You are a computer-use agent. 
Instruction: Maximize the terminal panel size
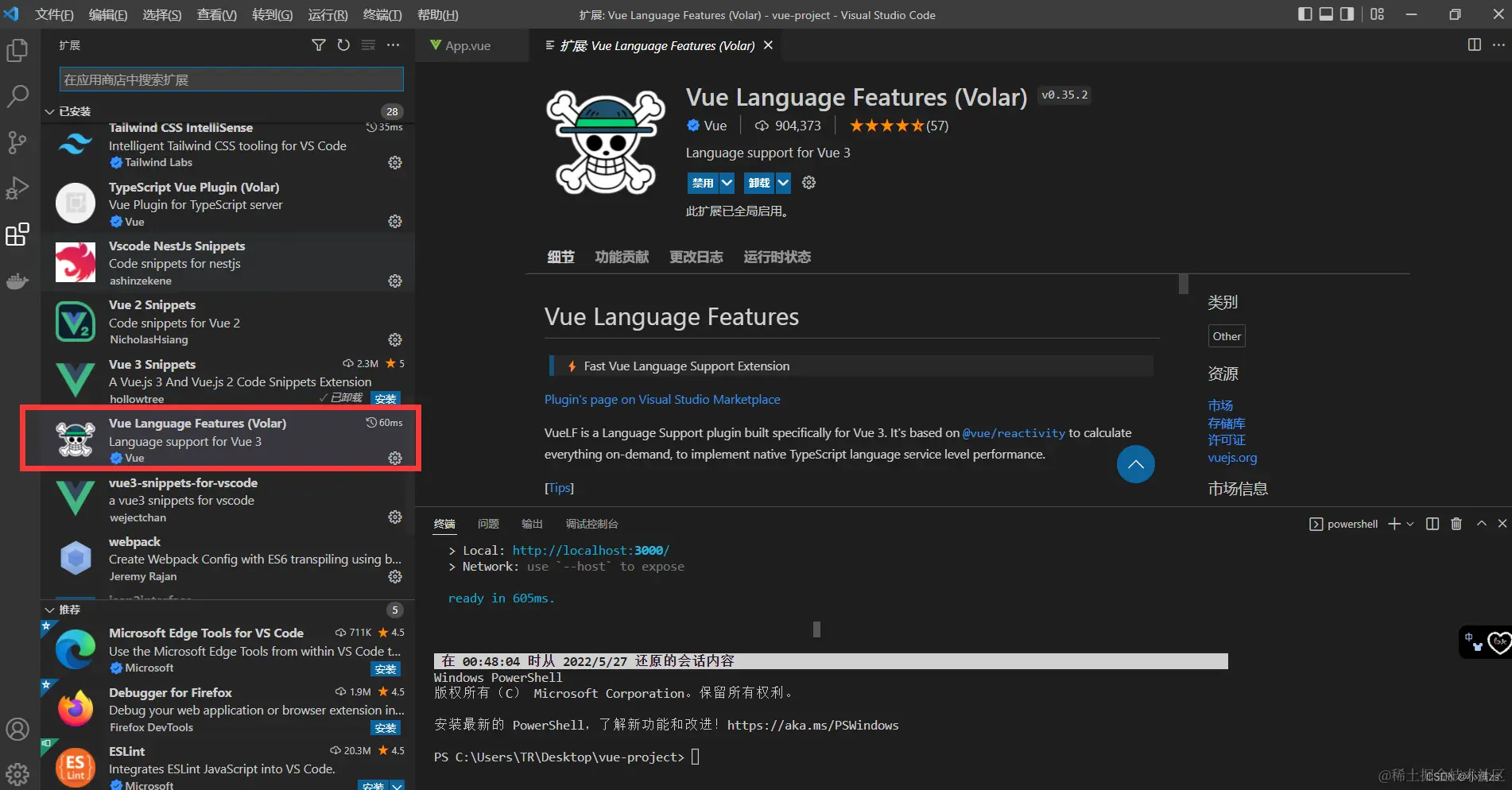tap(1482, 524)
